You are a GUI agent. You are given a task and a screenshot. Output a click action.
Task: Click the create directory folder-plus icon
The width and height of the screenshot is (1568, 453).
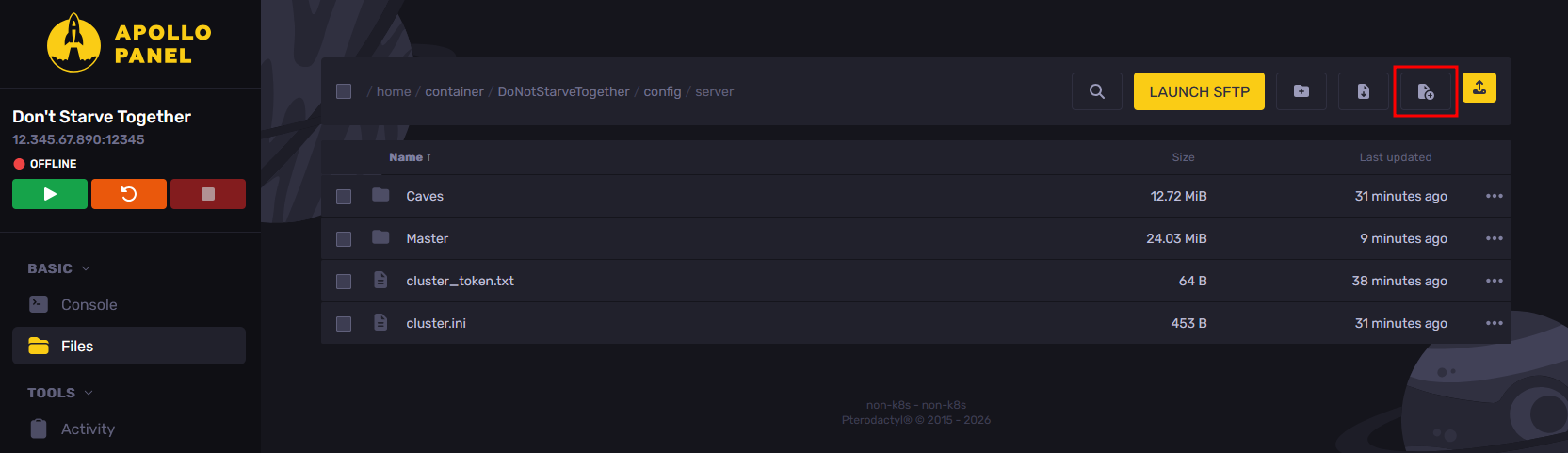click(x=1301, y=91)
